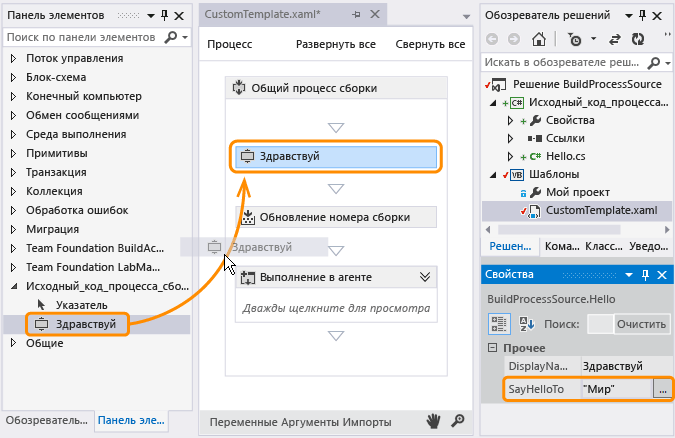Click the toolbox search input field
675x438 pixels.
coord(84,37)
